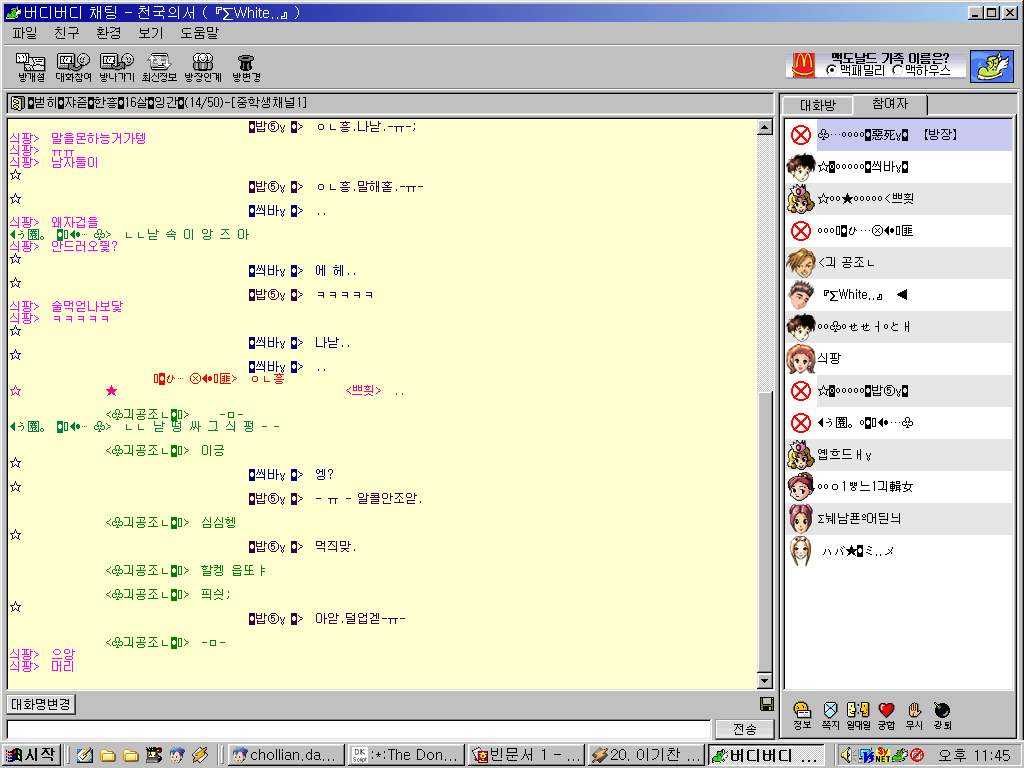Open the 파일 menu
This screenshot has width=1024, height=768.
[24, 33]
